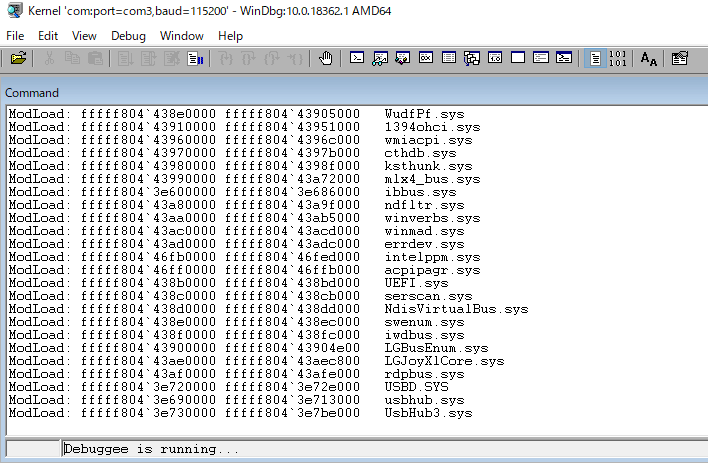The height and width of the screenshot is (463, 708).
Task: Enable Source mode on toggle icon
Action: 595,58
